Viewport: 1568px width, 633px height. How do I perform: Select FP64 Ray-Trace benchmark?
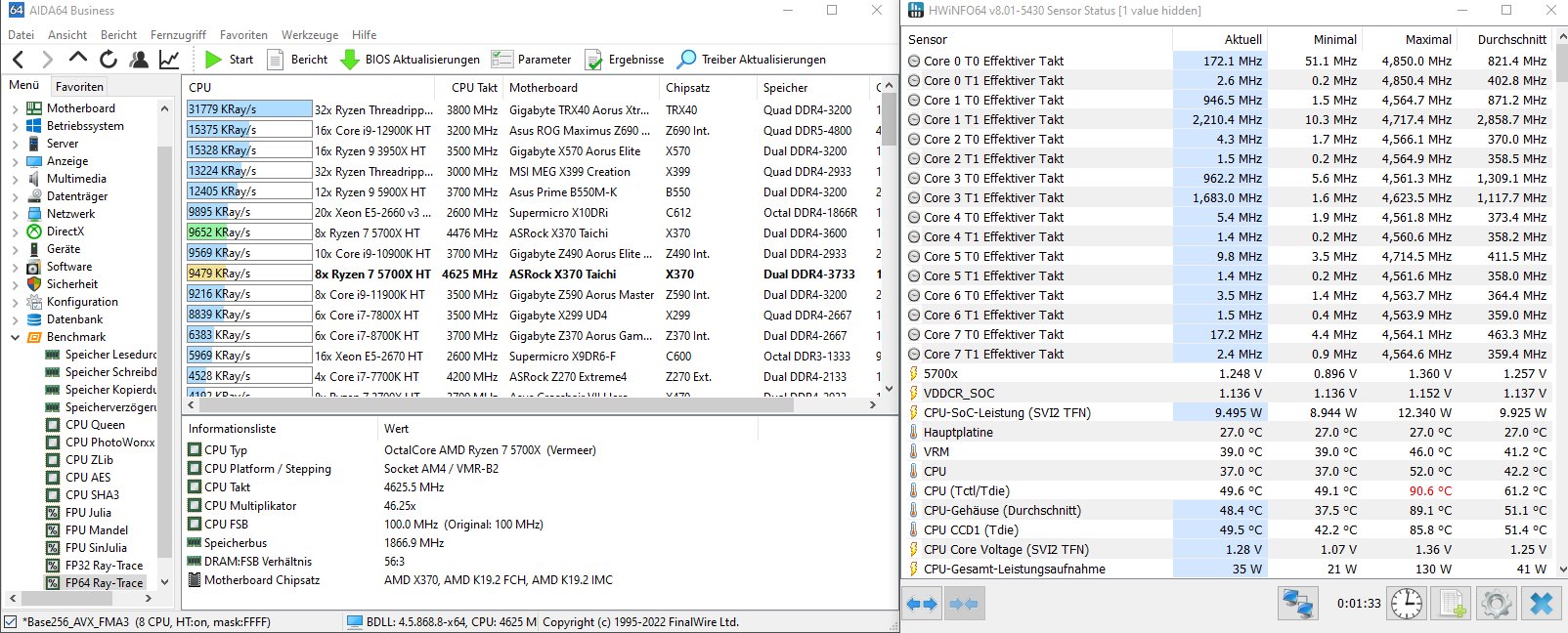104,583
